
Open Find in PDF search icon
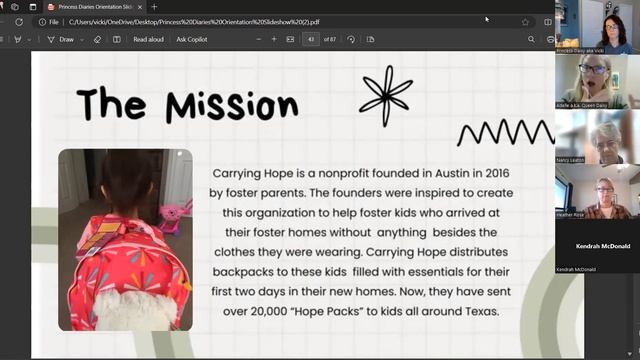(531, 39)
